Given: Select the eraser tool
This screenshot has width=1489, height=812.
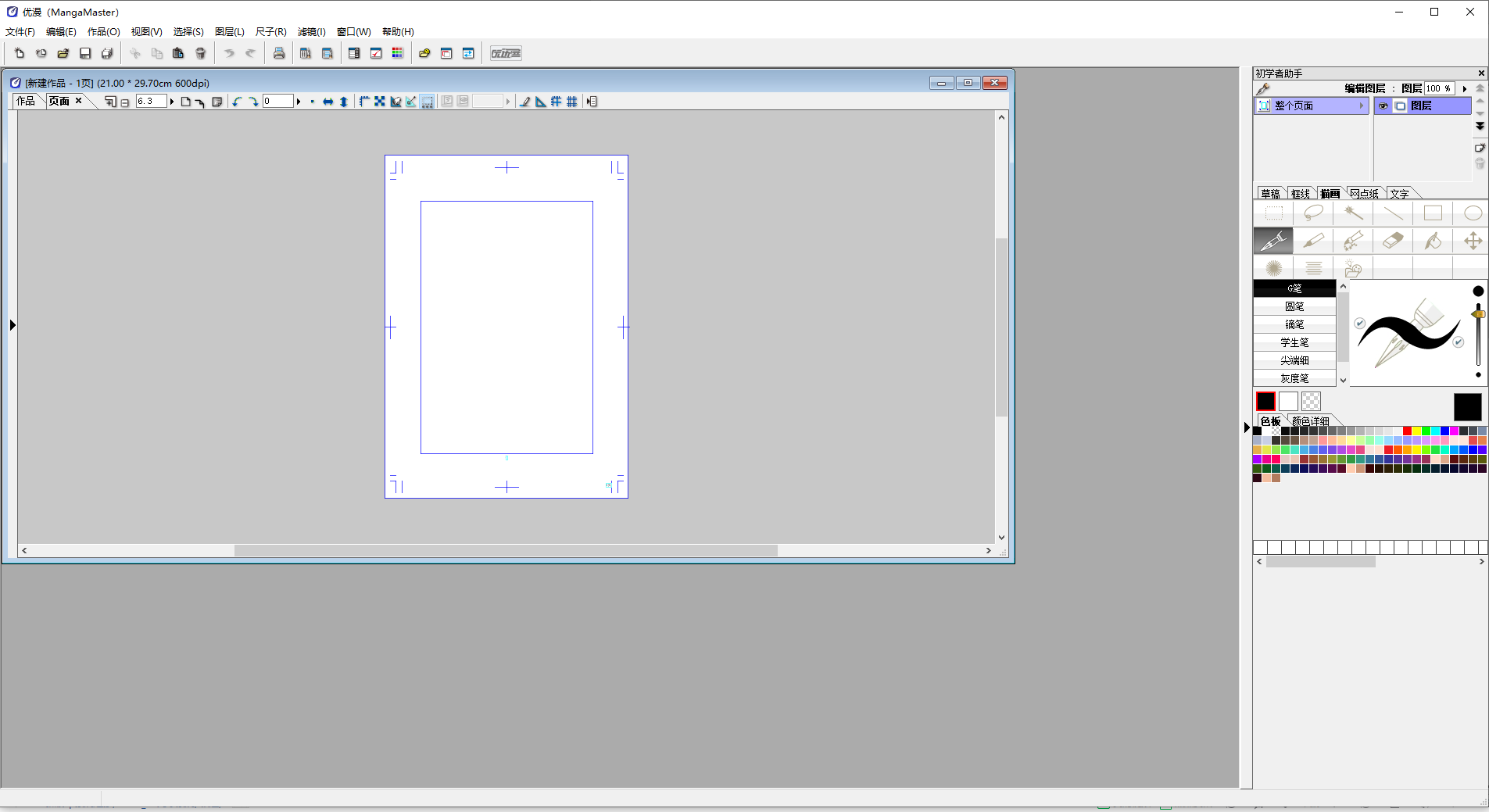Looking at the screenshot, I should pos(1393,241).
